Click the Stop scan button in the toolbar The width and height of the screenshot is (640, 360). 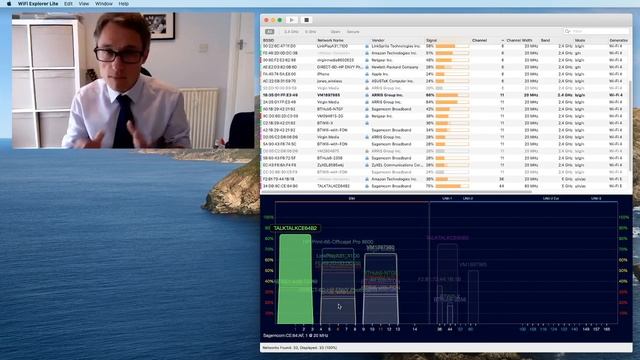coord(307,20)
